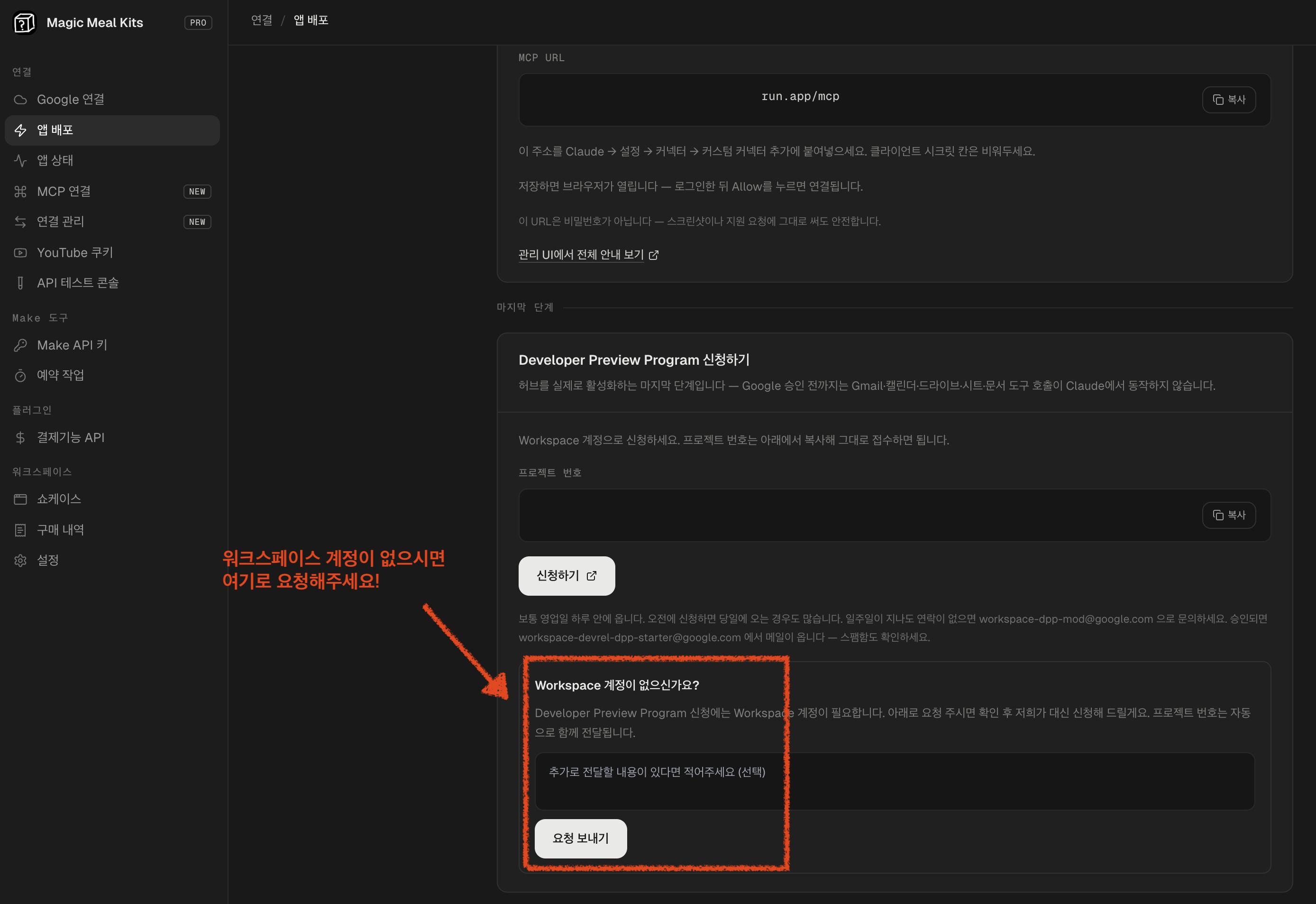
Task: Click the window icon for 쇼케이스
Action: point(20,499)
